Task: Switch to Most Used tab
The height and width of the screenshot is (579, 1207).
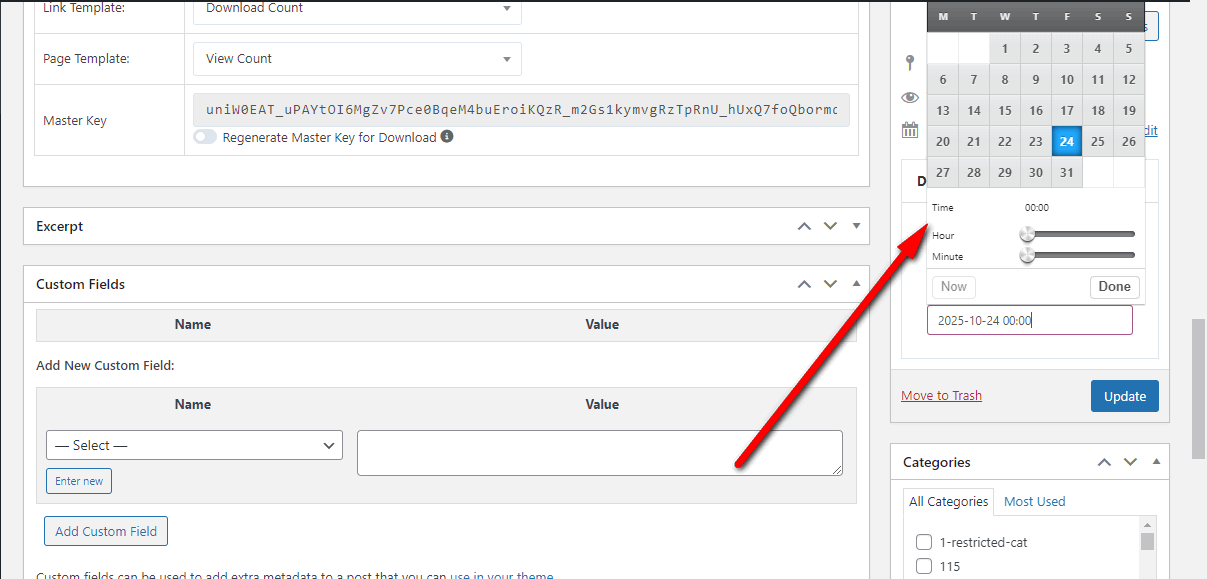Action: coord(1035,501)
